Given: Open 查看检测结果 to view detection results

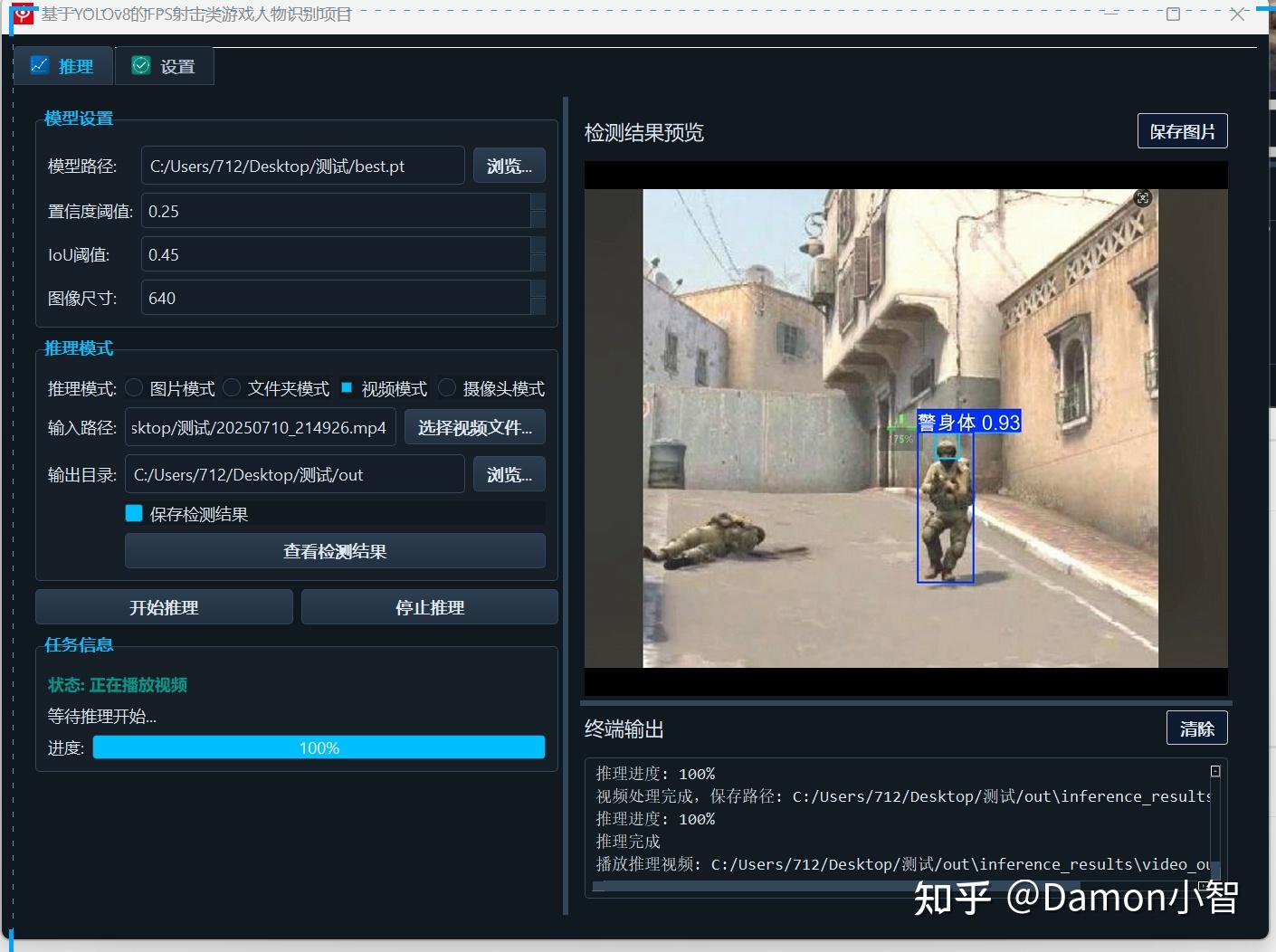Looking at the screenshot, I should click(x=334, y=551).
